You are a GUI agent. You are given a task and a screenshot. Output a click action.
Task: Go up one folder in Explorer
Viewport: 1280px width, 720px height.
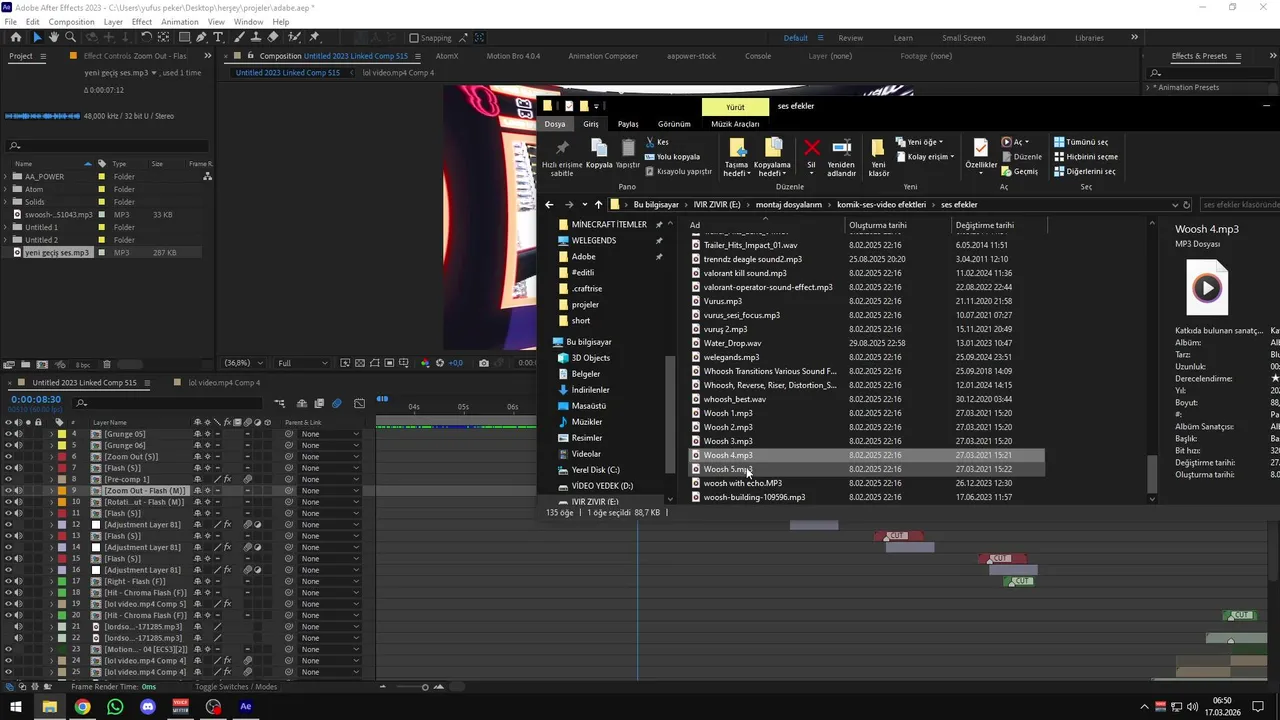tap(598, 204)
